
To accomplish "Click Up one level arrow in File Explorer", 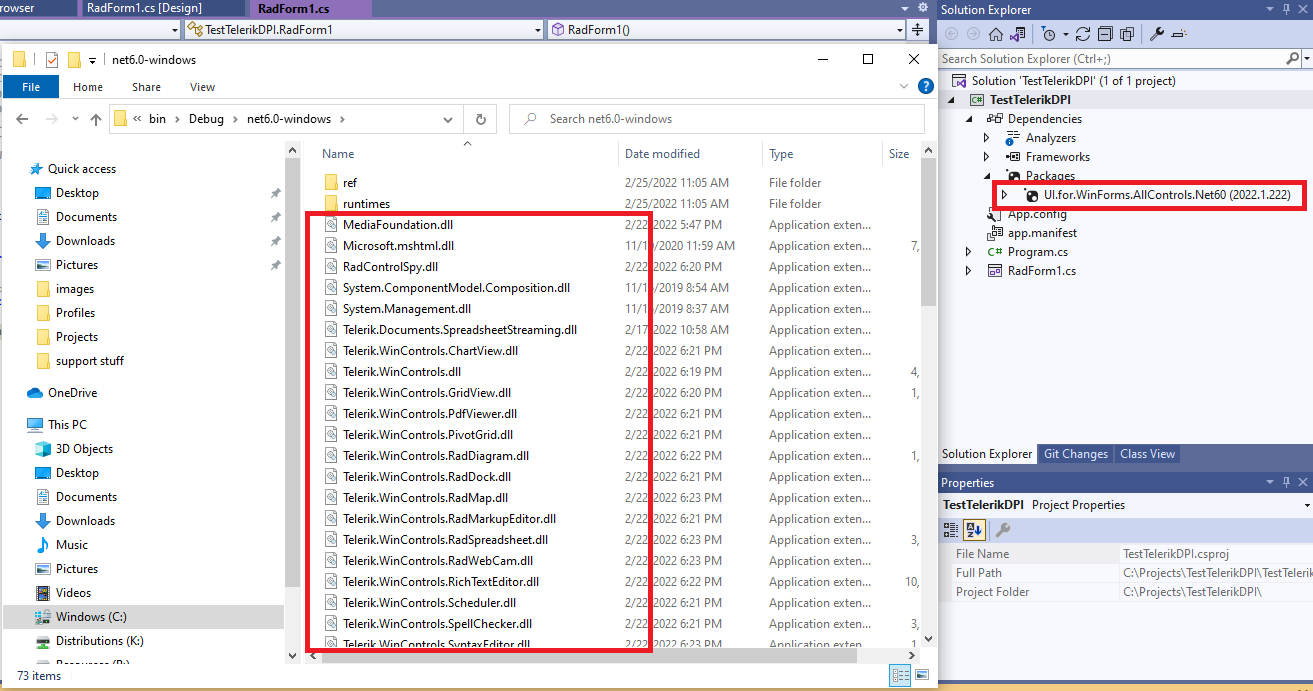I will [95, 119].
